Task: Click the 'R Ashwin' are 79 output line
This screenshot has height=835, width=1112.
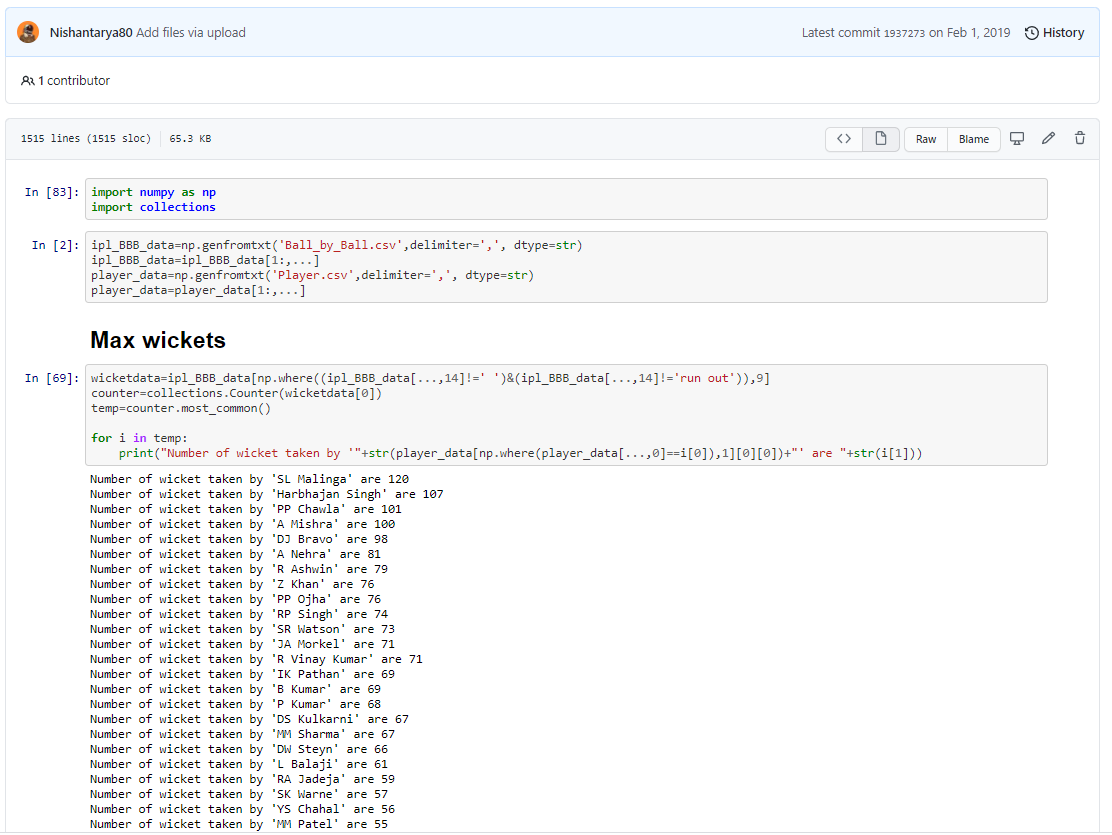Action: [x=239, y=569]
